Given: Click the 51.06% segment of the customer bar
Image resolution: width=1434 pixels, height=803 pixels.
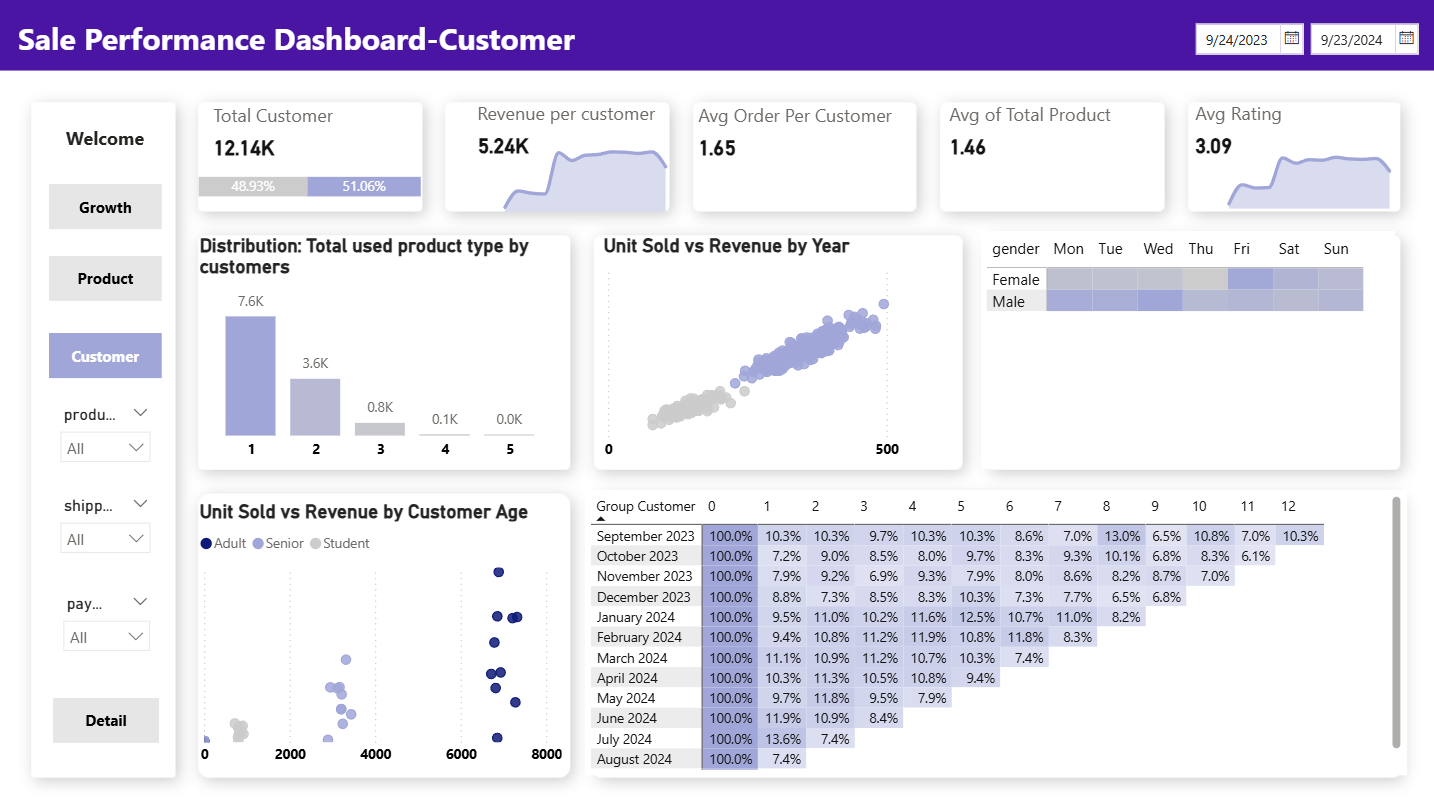Looking at the screenshot, I should [x=364, y=186].
